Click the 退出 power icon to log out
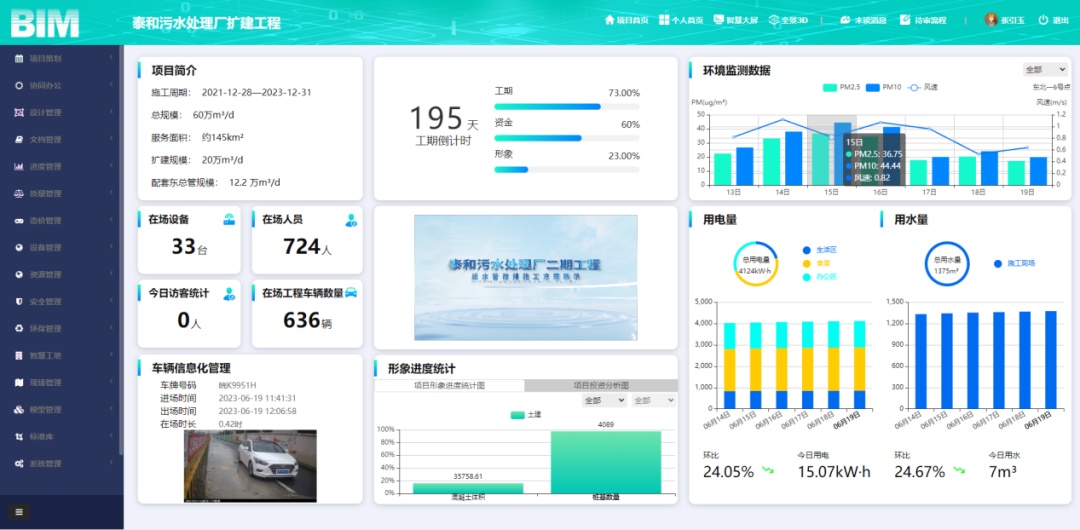1080x530 pixels. tap(1043, 20)
